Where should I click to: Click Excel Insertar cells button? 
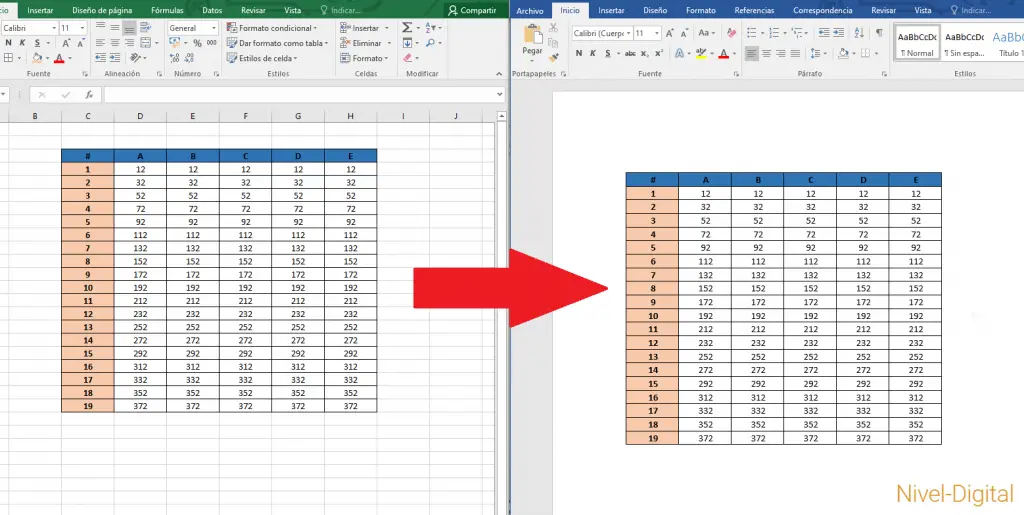365,28
